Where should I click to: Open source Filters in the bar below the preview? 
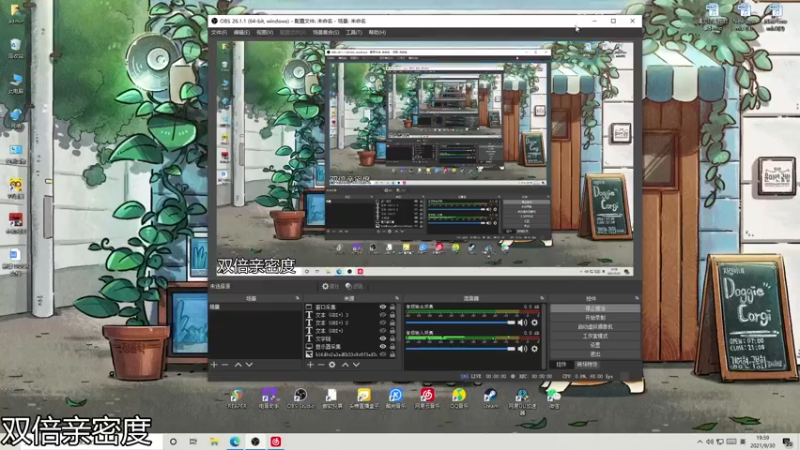pos(354,286)
